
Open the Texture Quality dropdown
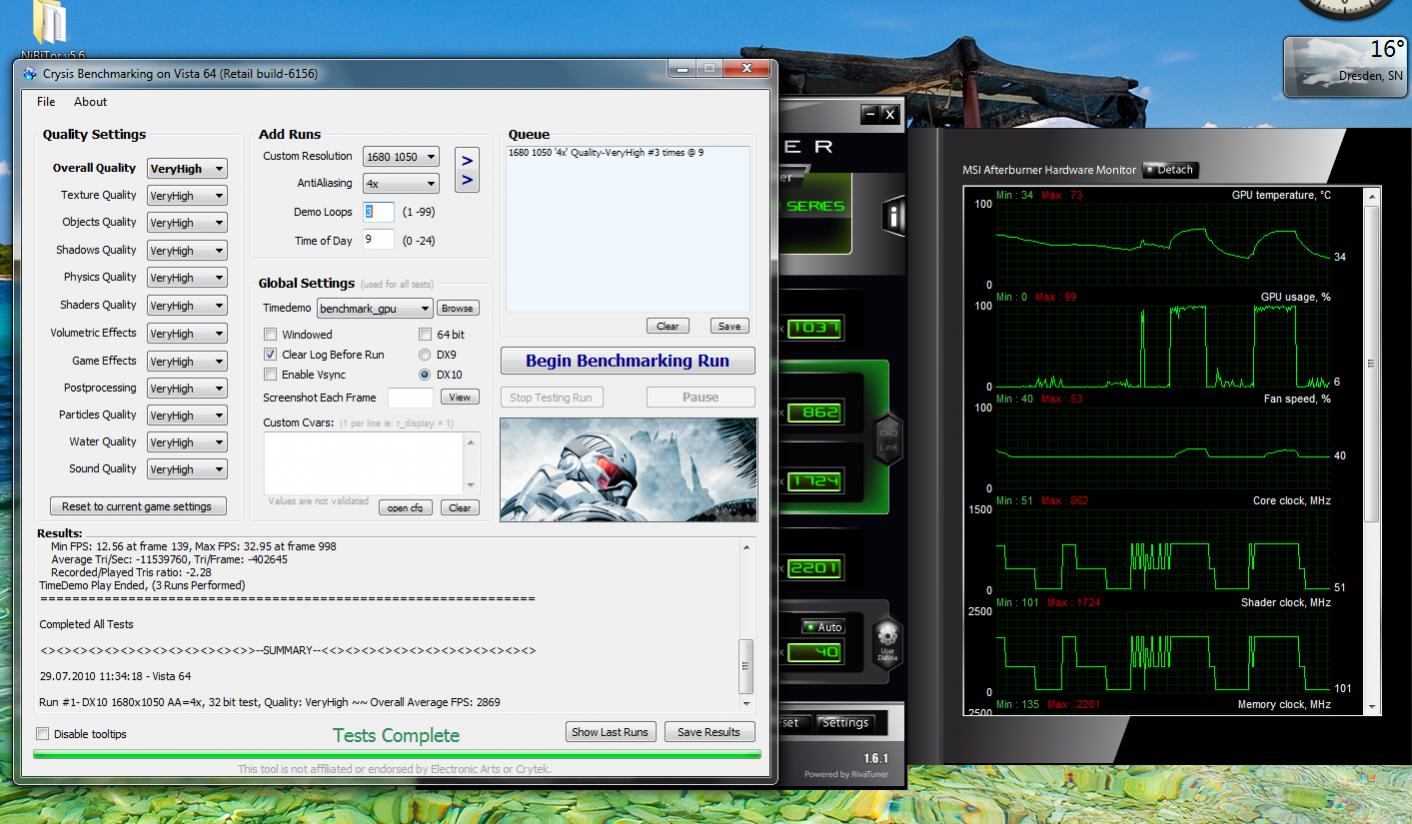coord(187,196)
